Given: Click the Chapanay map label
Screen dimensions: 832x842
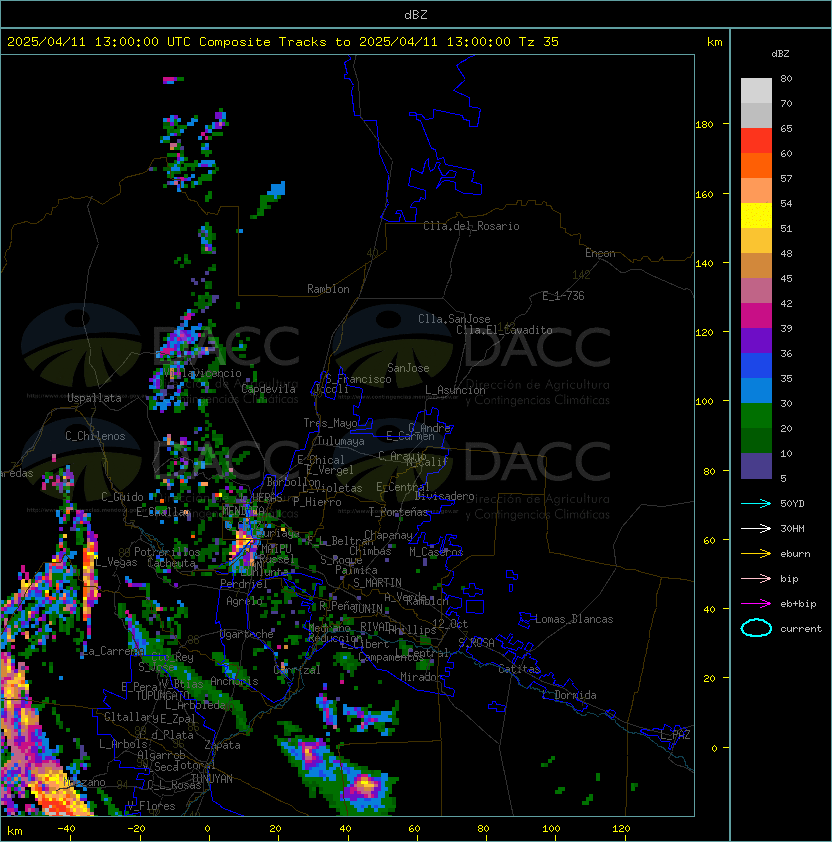Looking at the screenshot, I should pyautogui.click(x=388, y=535).
